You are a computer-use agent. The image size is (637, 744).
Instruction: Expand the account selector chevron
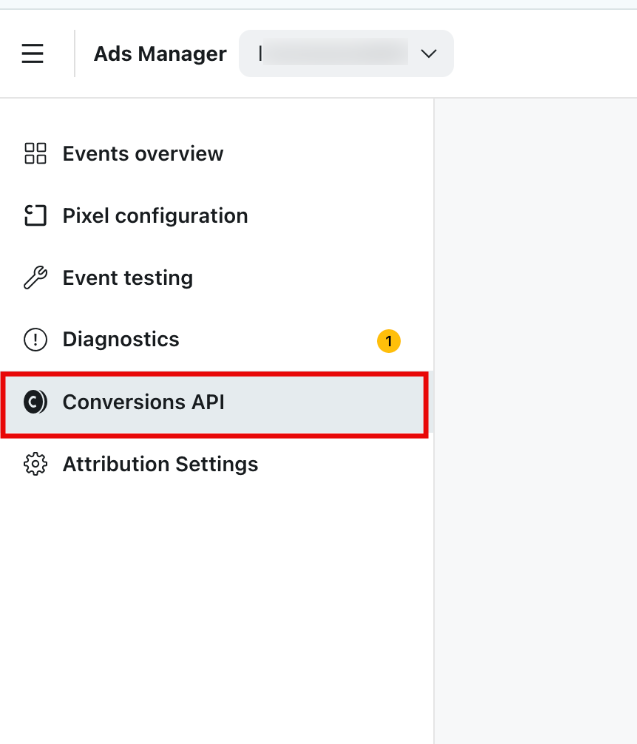point(429,54)
